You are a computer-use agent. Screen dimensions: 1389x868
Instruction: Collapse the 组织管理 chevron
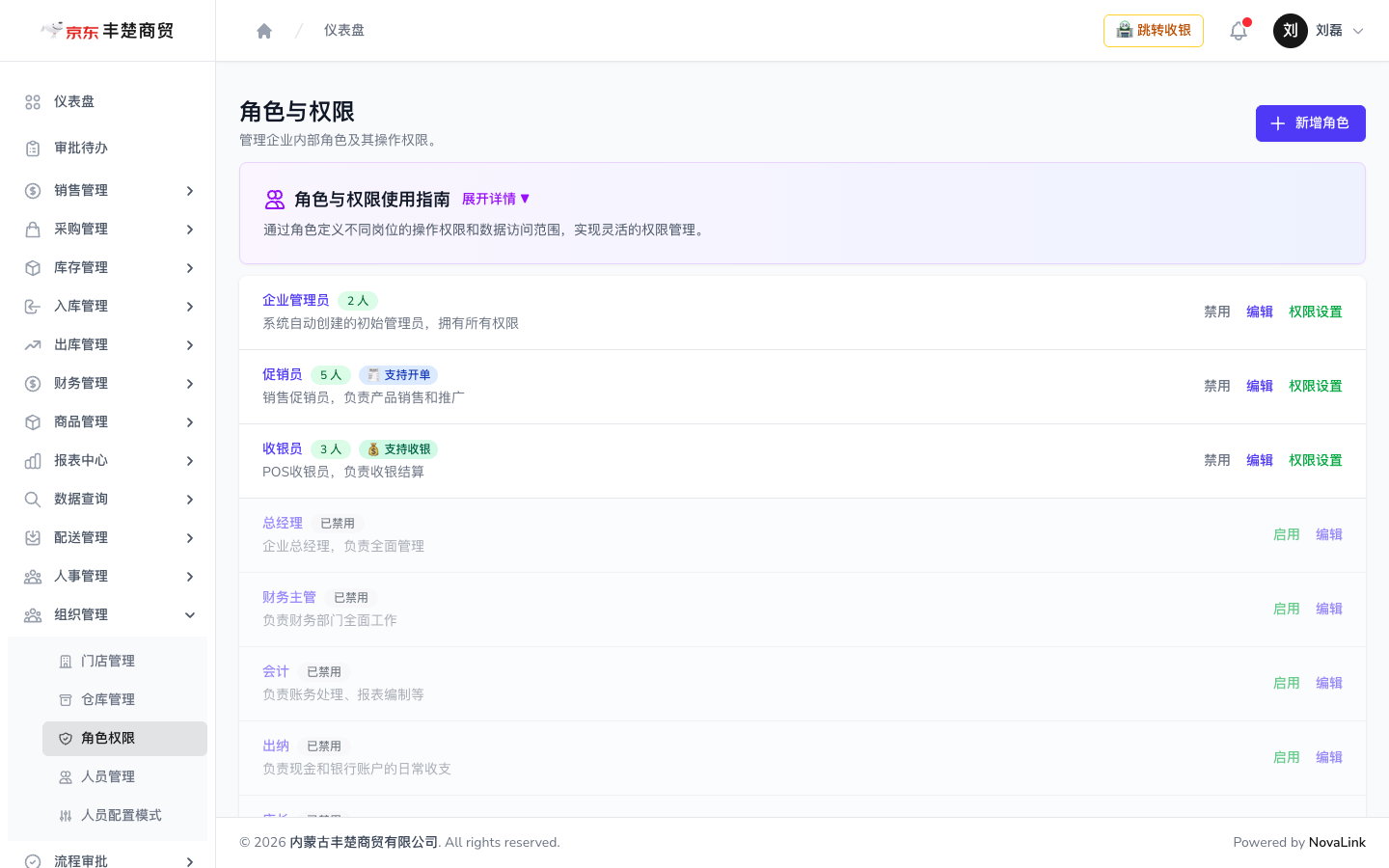190,615
